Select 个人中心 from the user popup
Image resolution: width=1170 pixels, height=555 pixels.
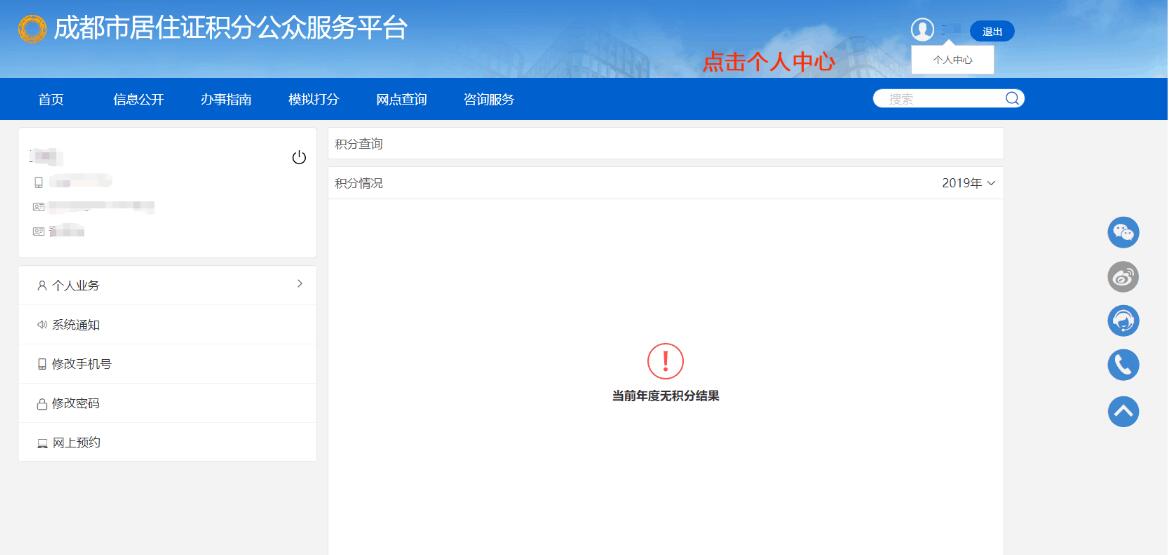click(x=953, y=60)
